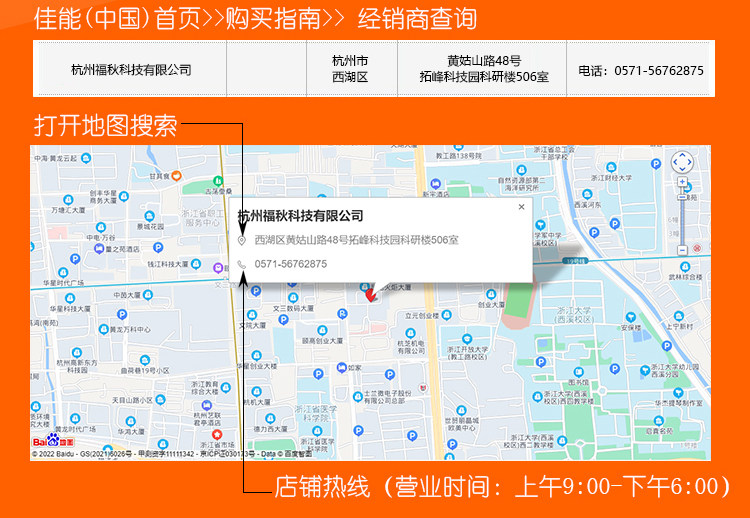Click the phone icon in popup
The height and width of the screenshot is (518, 750).
[242, 265]
